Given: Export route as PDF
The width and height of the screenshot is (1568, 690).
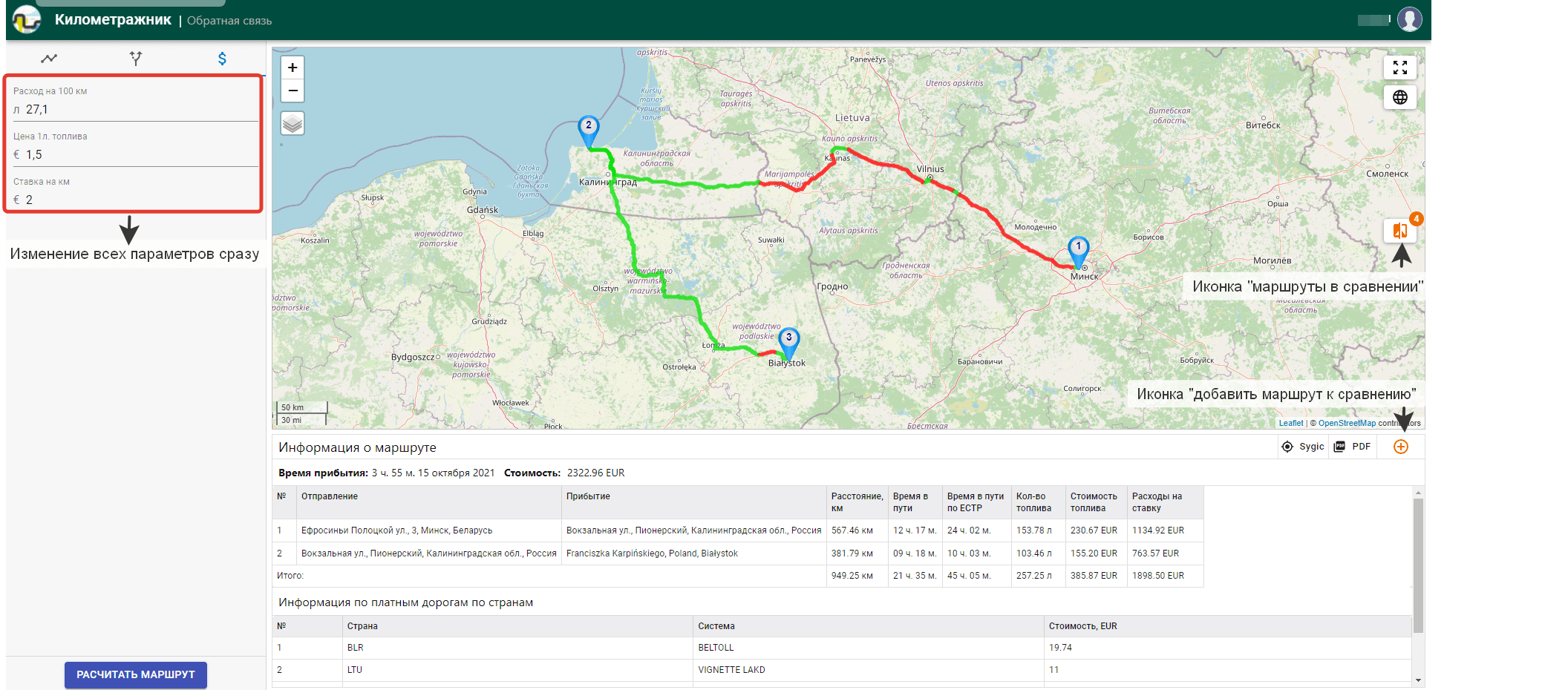Looking at the screenshot, I should click(x=1353, y=447).
